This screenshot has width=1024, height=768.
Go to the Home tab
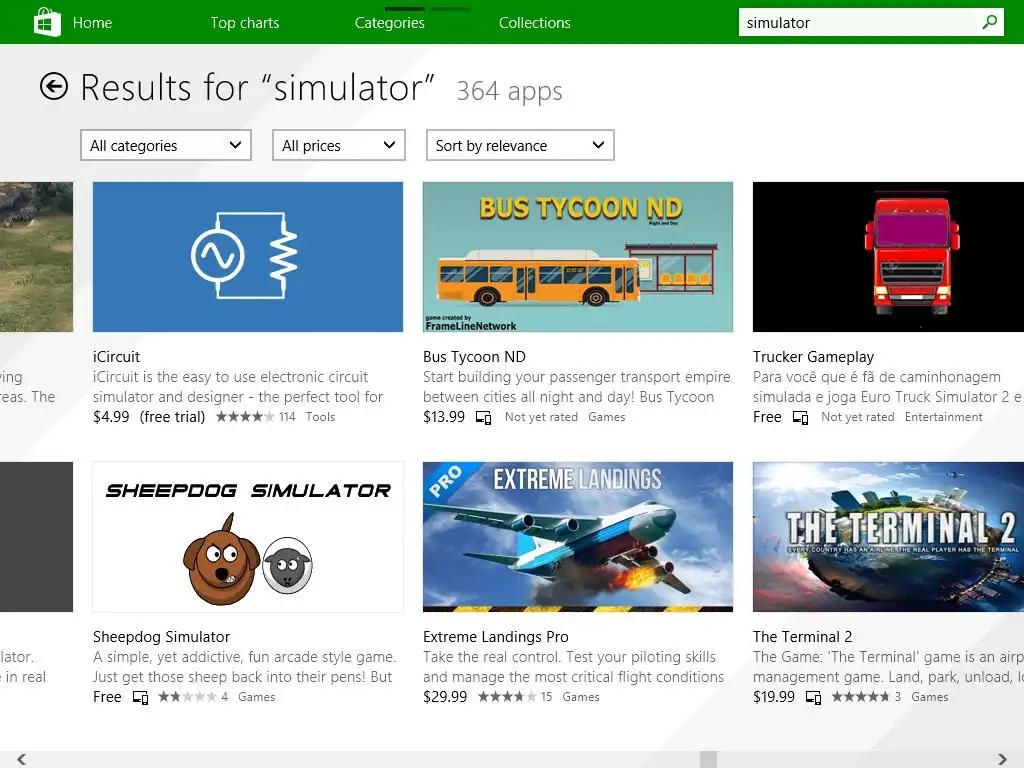click(92, 22)
